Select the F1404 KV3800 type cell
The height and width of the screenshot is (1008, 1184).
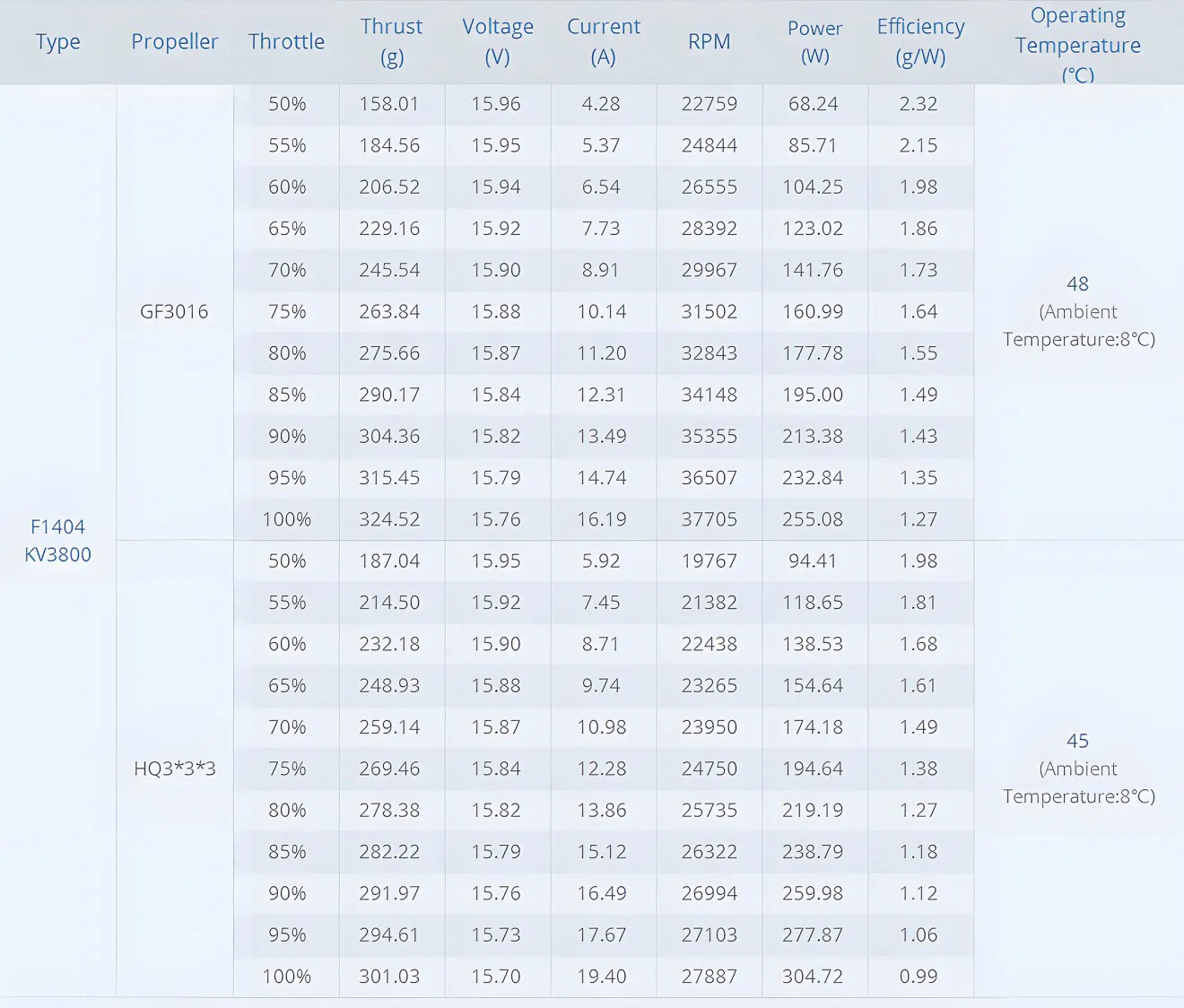[58, 540]
